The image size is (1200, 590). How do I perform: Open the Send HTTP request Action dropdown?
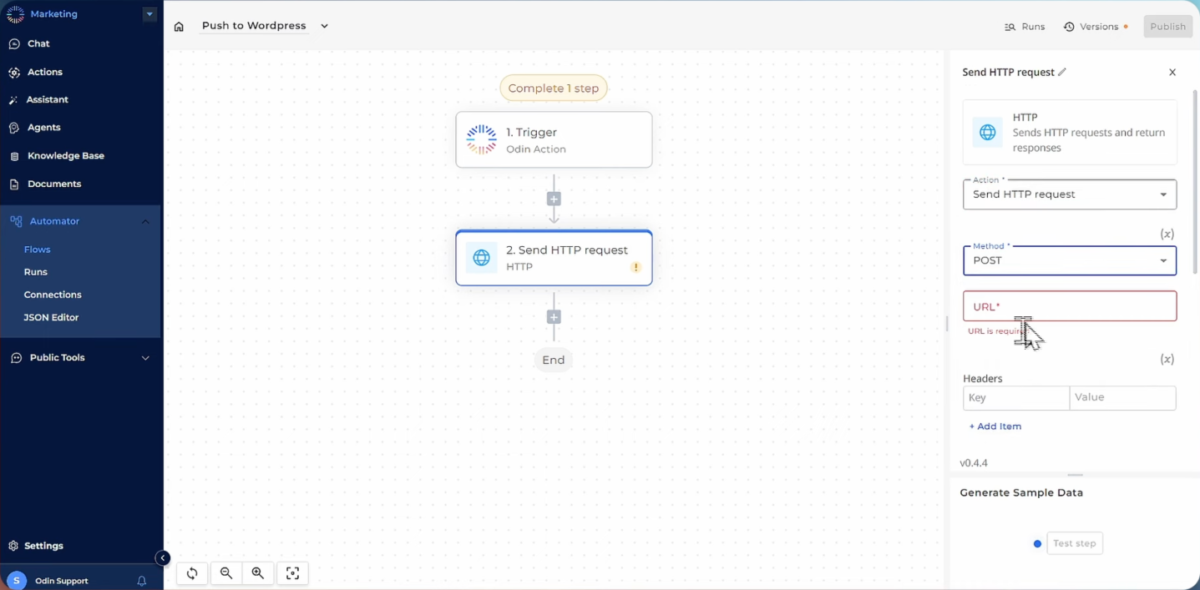(x=1069, y=194)
